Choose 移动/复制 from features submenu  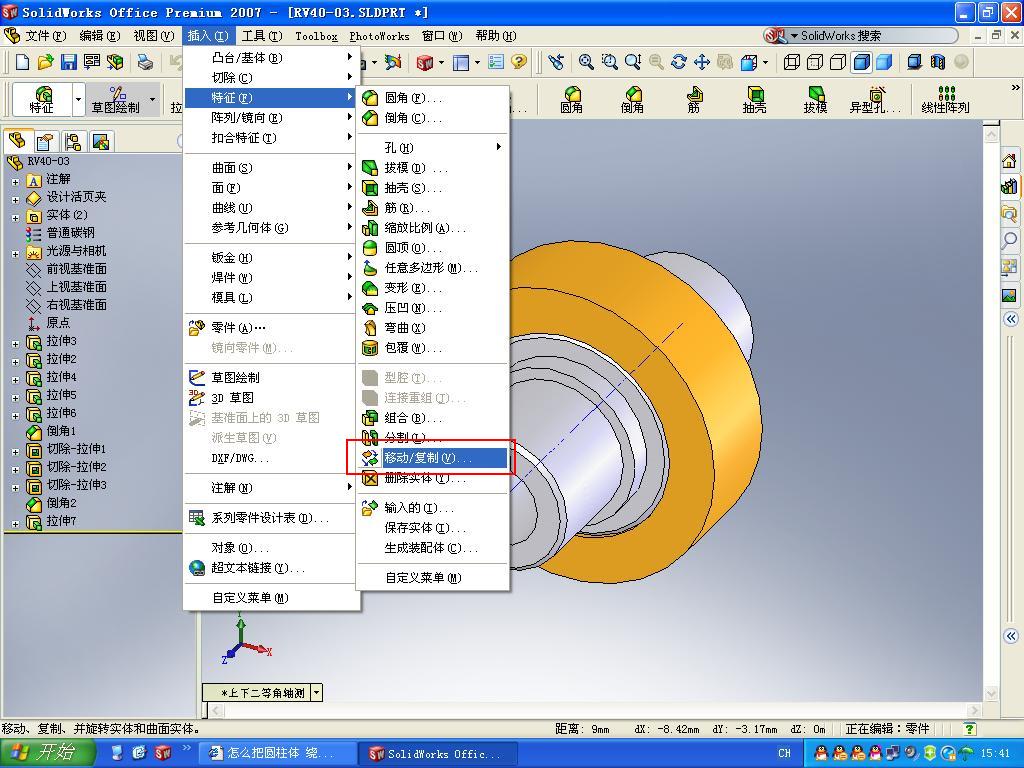[x=433, y=458]
